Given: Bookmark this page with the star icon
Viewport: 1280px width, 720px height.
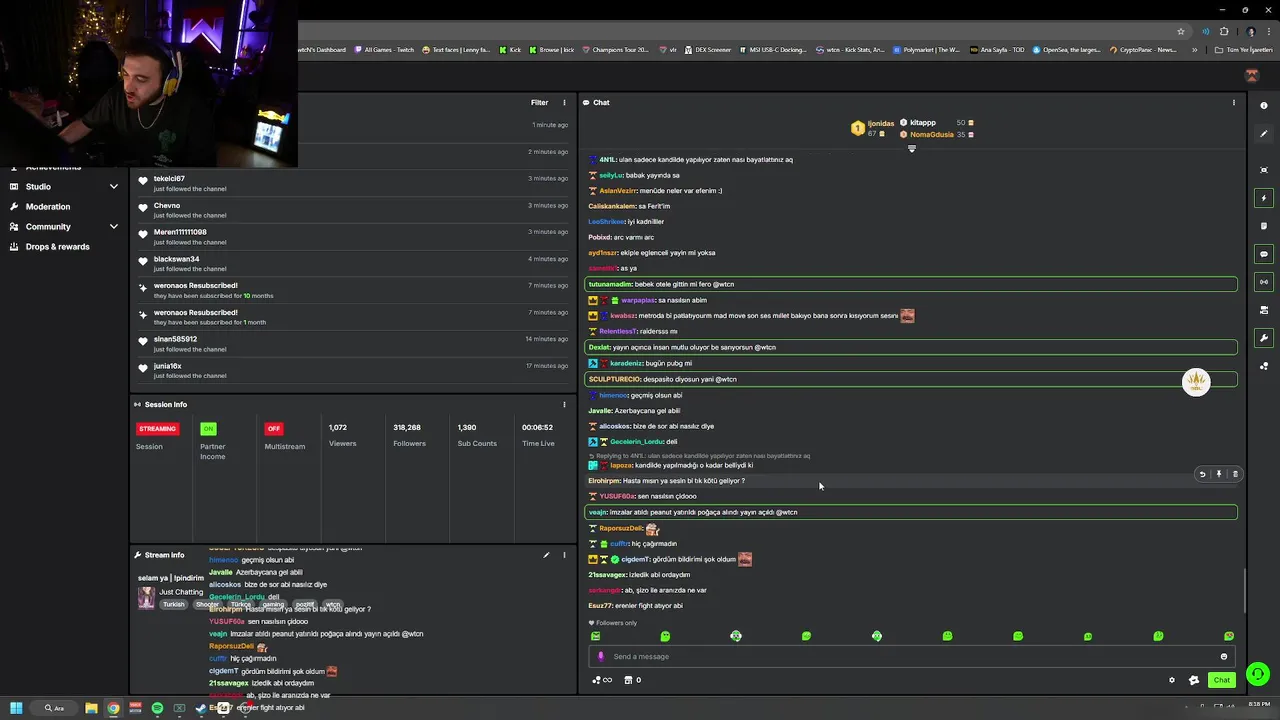Looking at the screenshot, I should (1181, 31).
